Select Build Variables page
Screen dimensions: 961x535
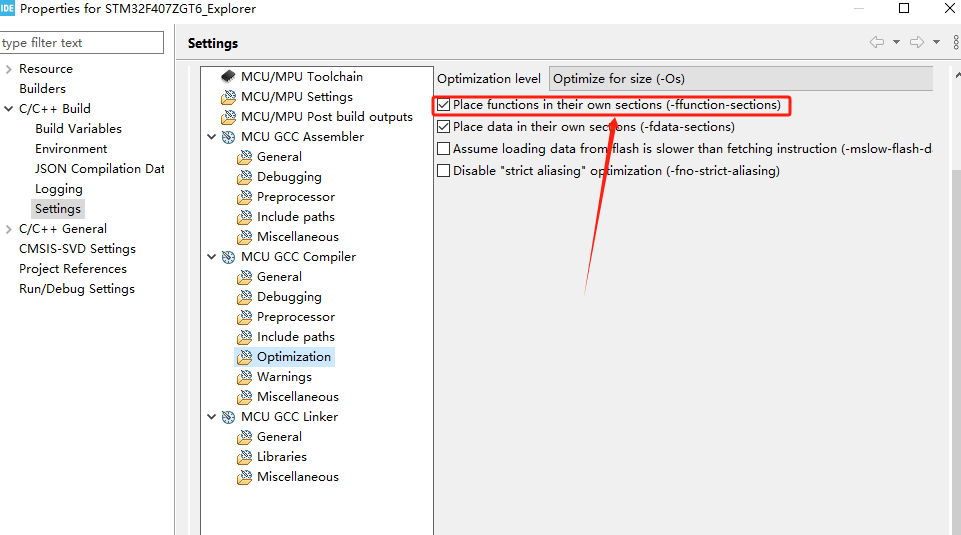(78, 129)
